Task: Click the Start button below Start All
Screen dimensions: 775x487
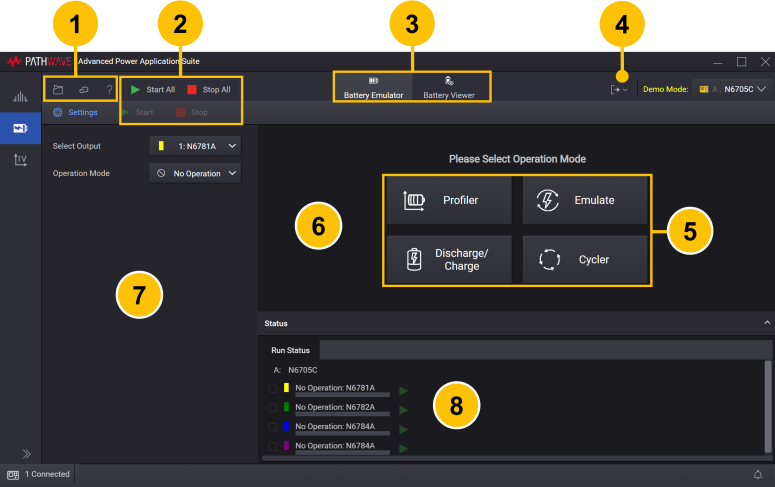Action: click(138, 112)
